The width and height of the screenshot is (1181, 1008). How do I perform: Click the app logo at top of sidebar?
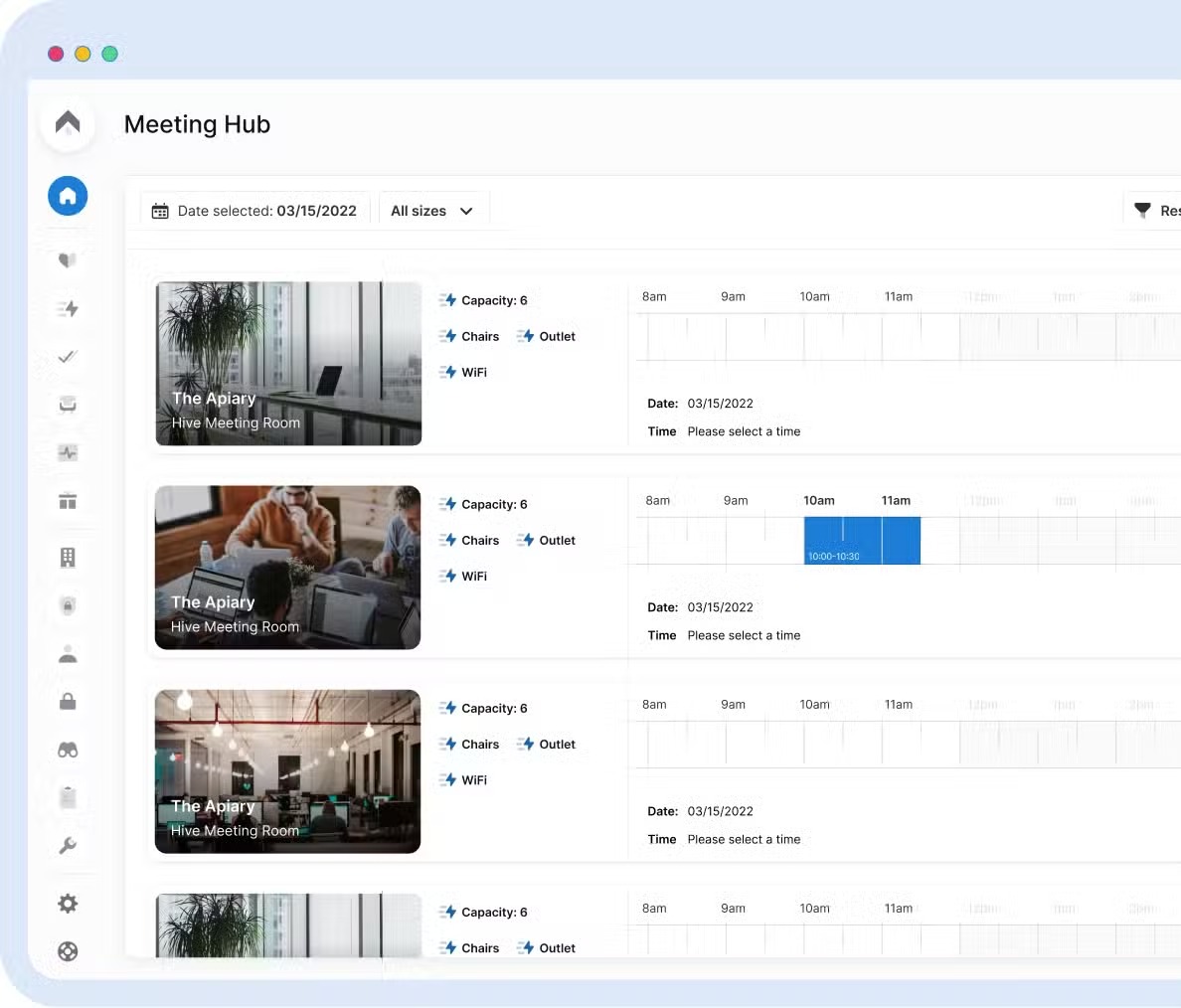(68, 124)
